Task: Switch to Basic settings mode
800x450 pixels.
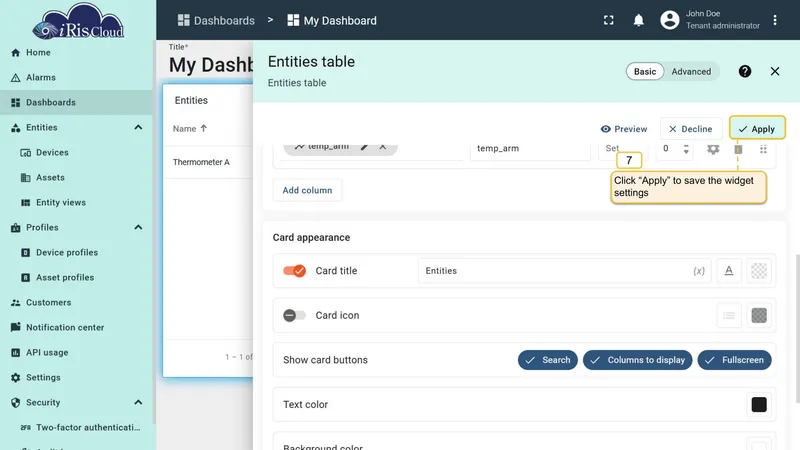Action: click(645, 71)
